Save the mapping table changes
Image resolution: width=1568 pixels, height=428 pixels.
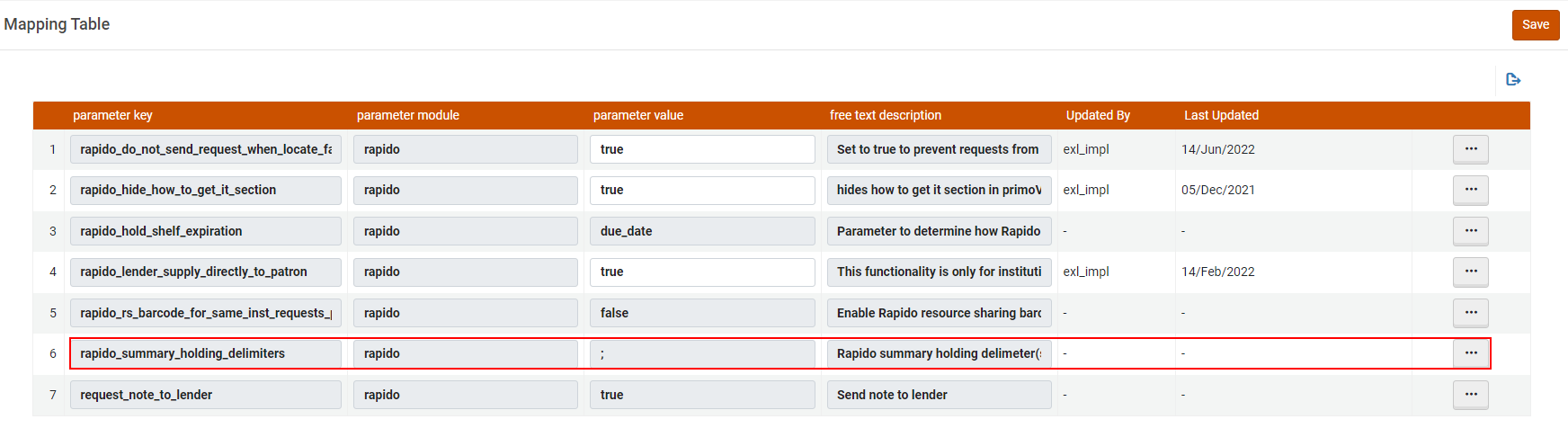(1535, 25)
